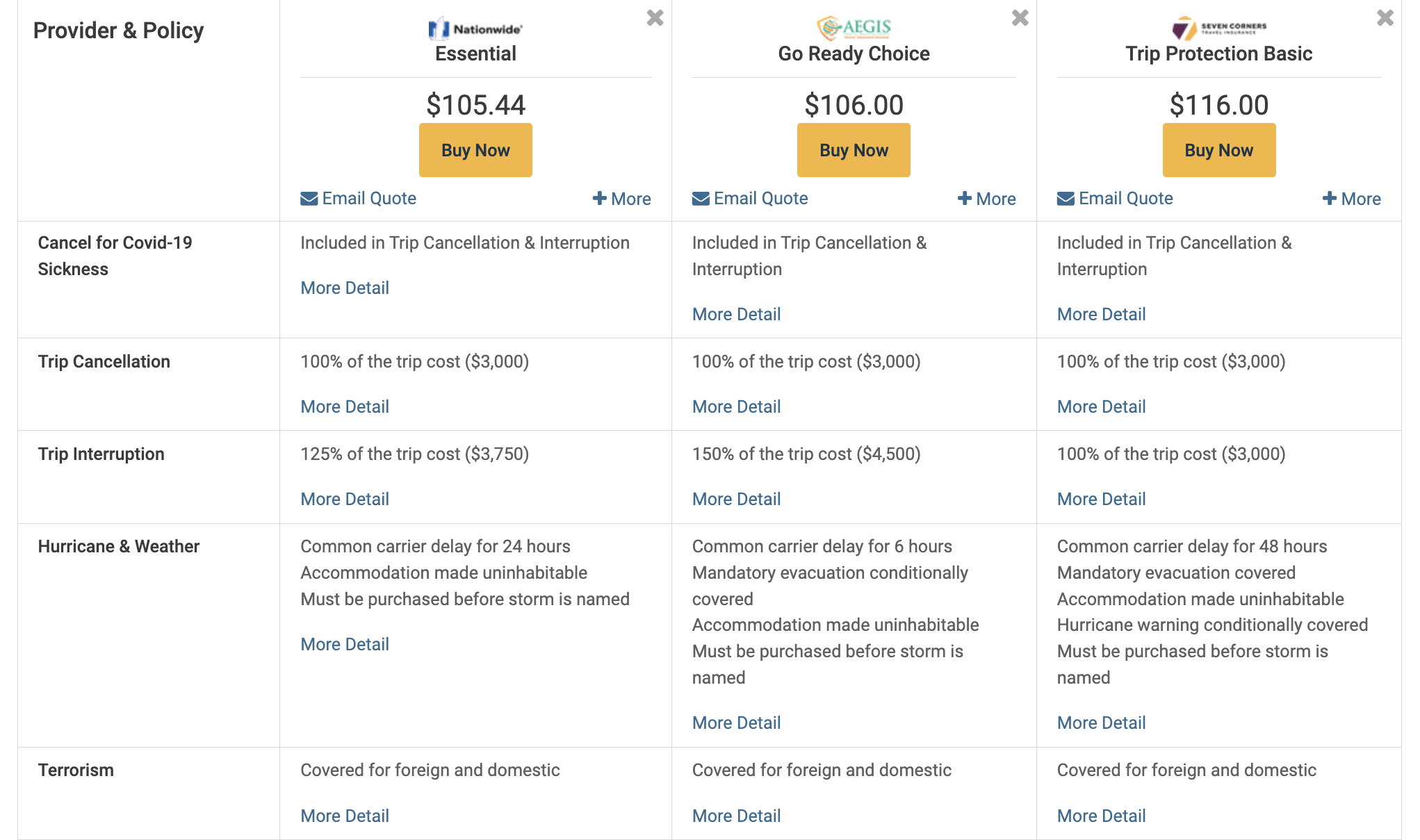The image size is (1420, 840).
Task: Click the 150% of the trip cost ($4,500) cell
Action: point(806,454)
